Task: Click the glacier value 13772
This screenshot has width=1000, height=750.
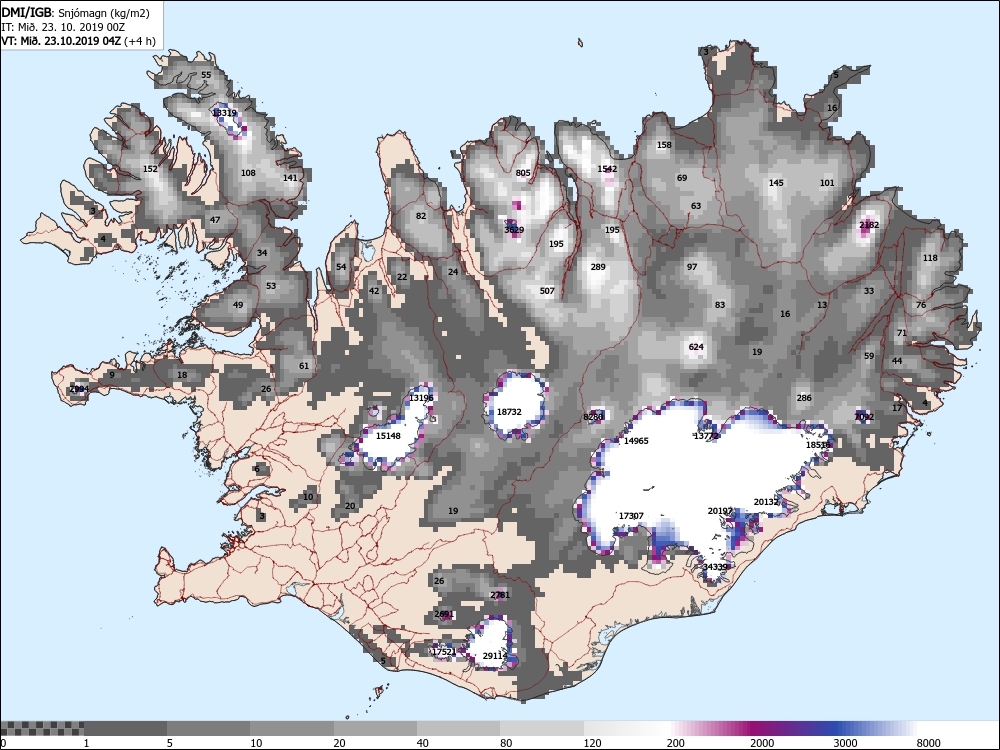Action: click(x=706, y=436)
